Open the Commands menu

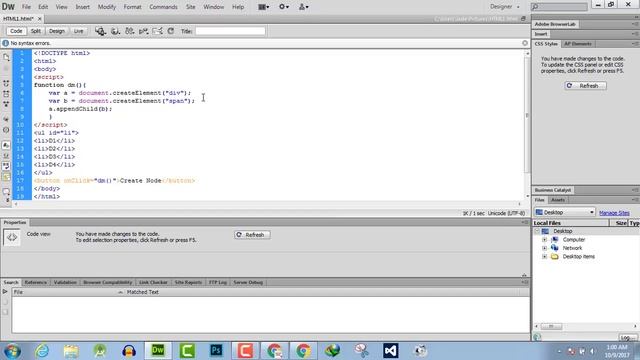pyautogui.click(x=163, y=7)
